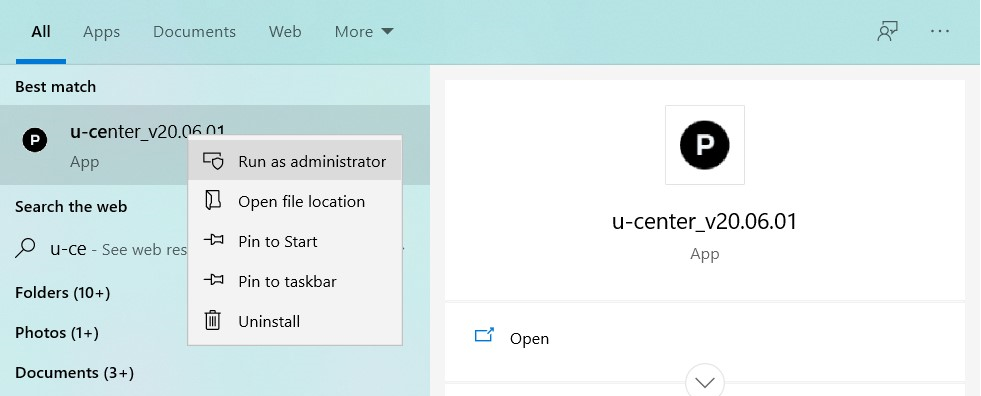Image resolution: width=981 pixels, height=396 pixels.
Task: Click the feedback person icon
Action: point(887,31)
